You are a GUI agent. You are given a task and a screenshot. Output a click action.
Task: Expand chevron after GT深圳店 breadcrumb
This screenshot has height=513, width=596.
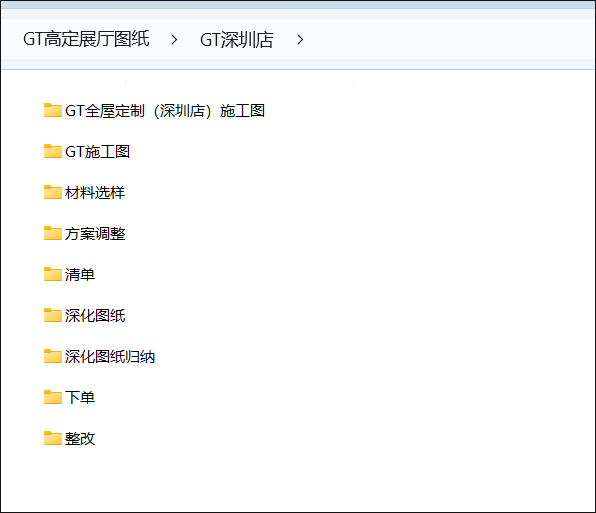point(300,40)
